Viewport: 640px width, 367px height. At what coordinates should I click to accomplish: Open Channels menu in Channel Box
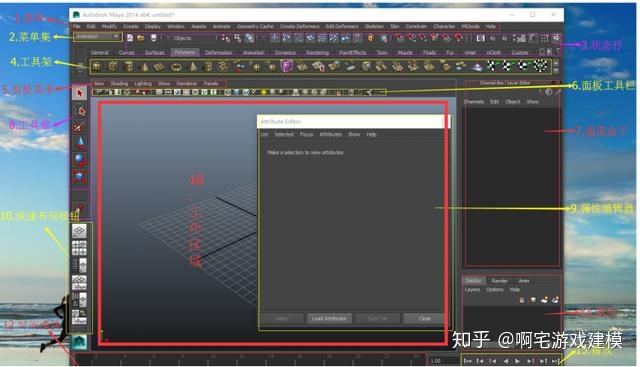pyautogui.click(x=474, y=102)
